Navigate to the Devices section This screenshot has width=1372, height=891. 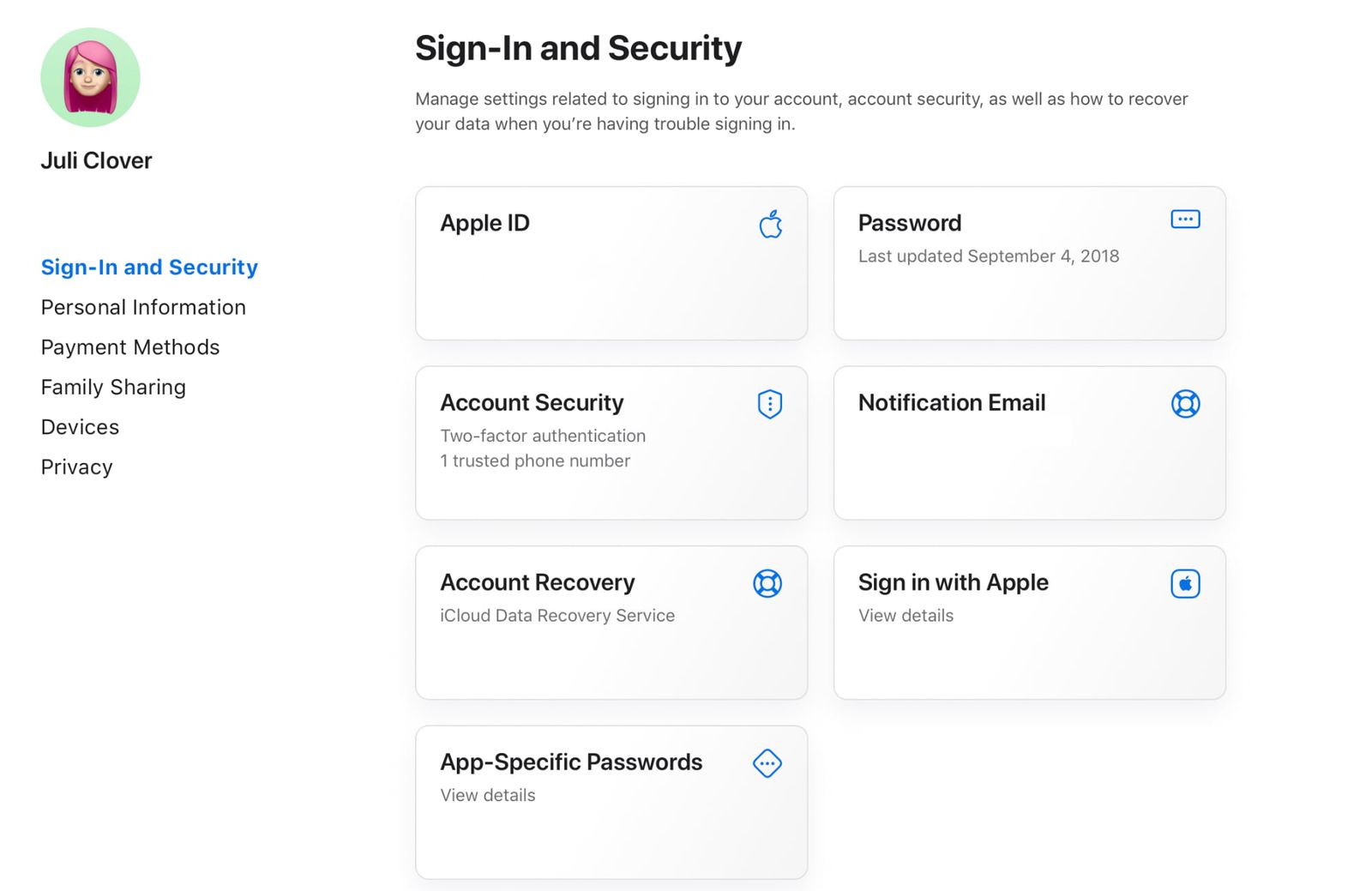tap(80, 426)
